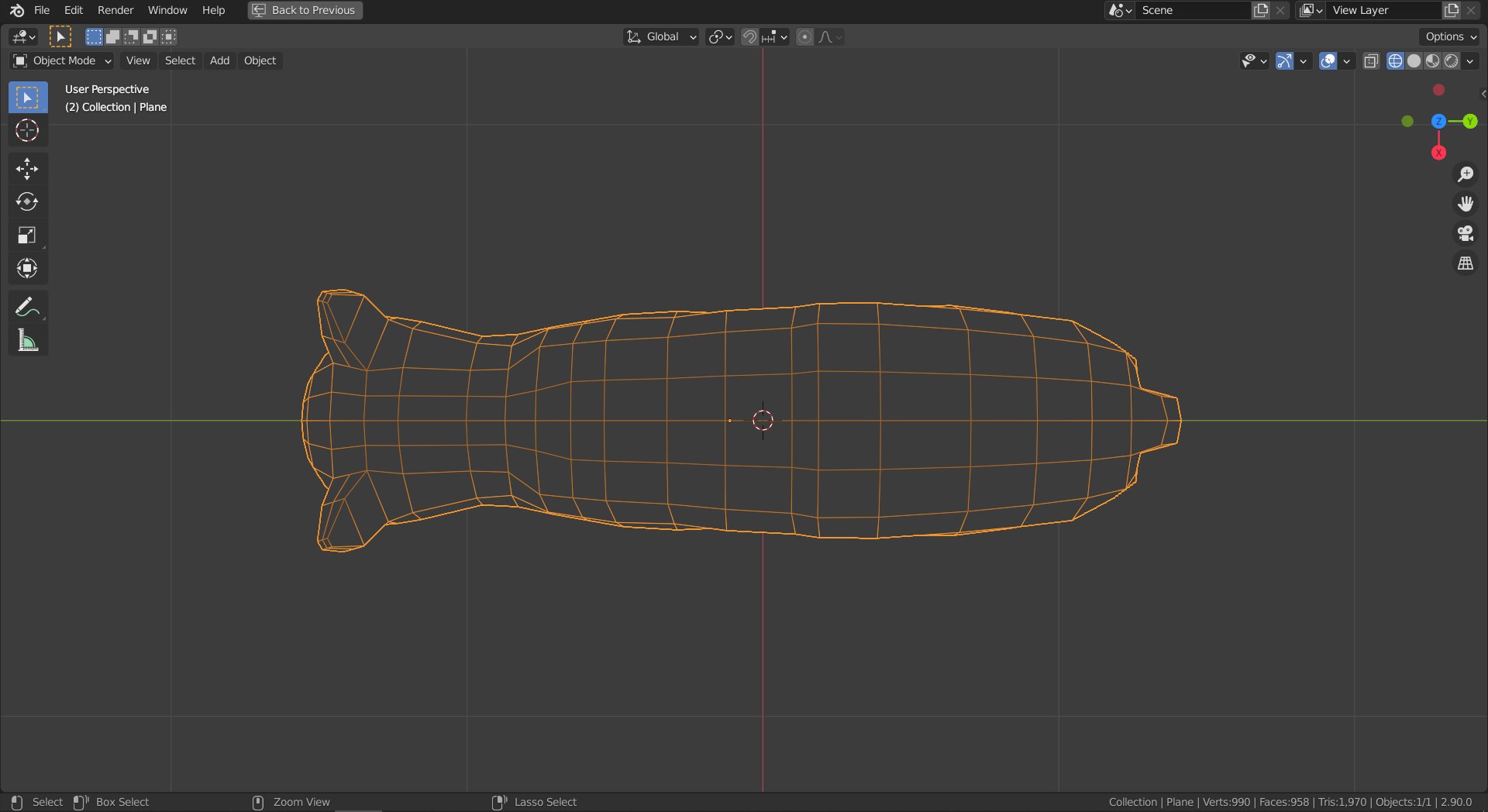The height and width of the screenshot is (812, 1488).
Task: Select the Select Box tool
Action: (x=27, y=98)
